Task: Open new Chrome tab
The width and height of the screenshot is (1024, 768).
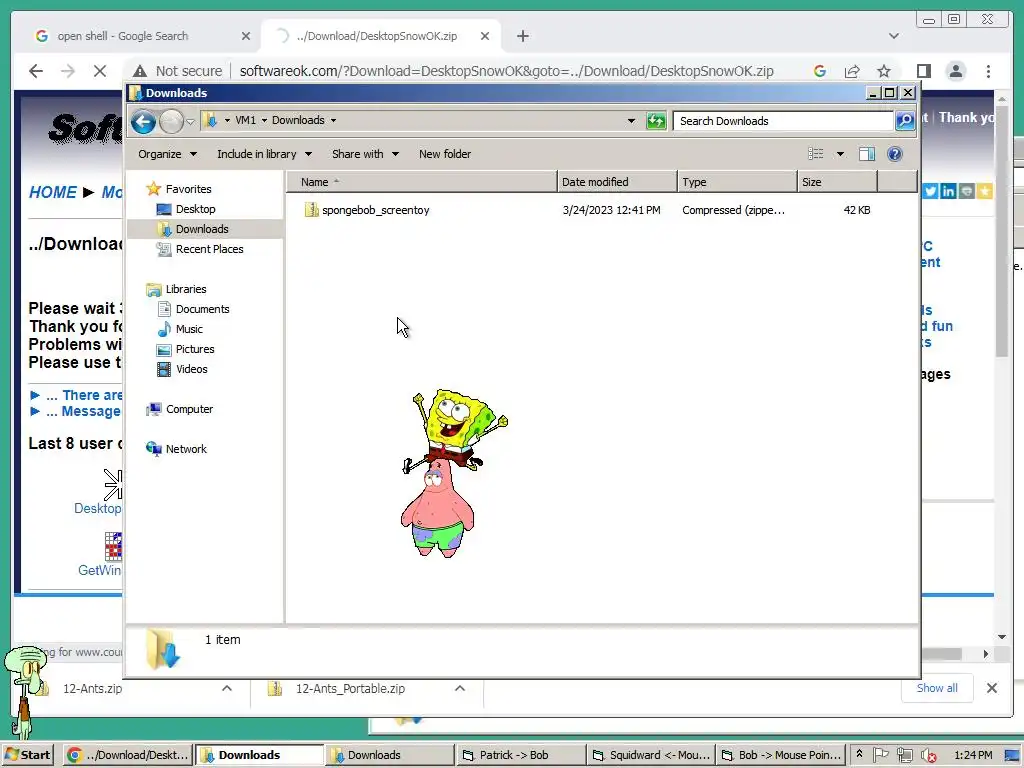Action: [x=522, y=36]
